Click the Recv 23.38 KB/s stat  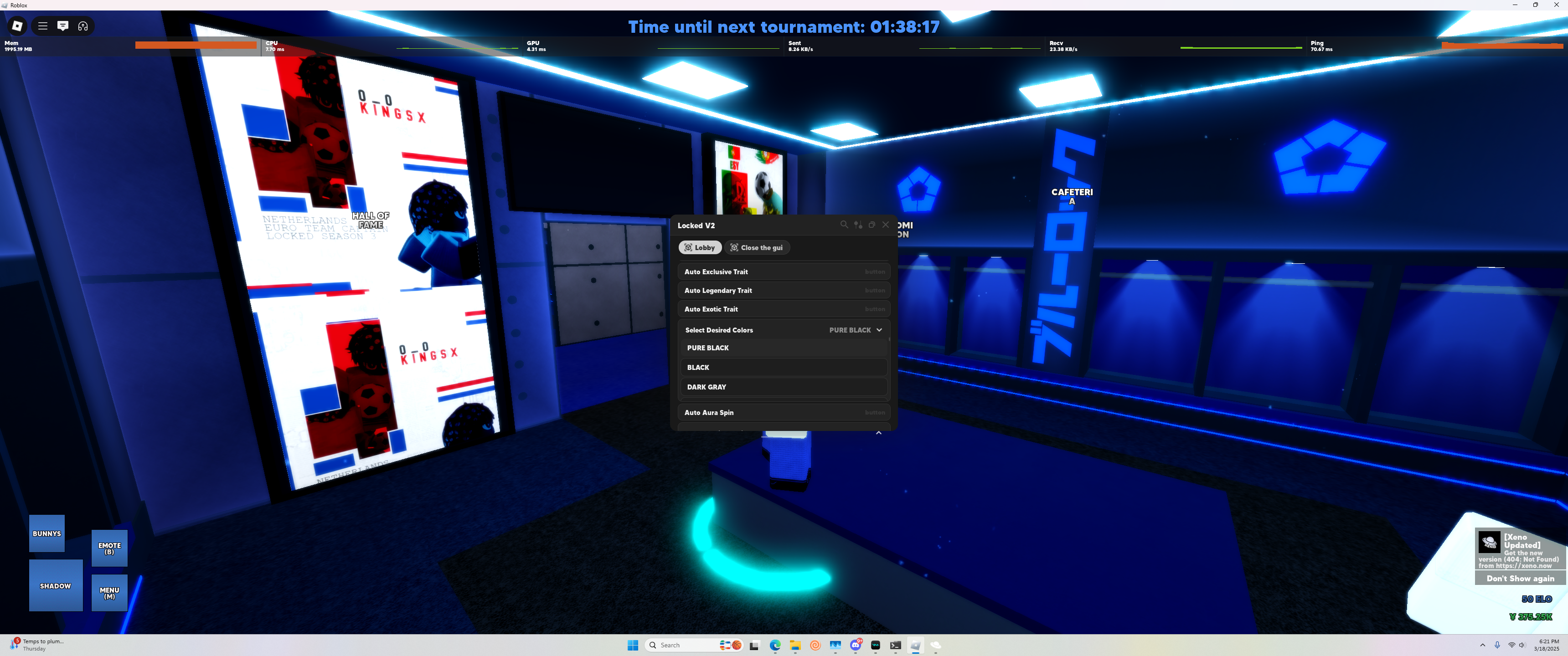click(1063, 46)
